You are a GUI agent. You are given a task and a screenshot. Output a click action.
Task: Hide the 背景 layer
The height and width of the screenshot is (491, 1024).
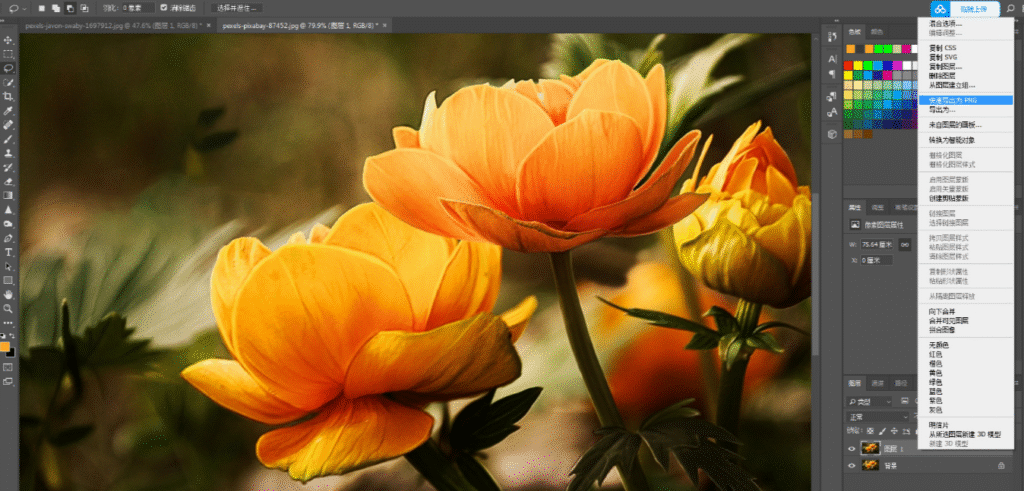click(852, 466)
